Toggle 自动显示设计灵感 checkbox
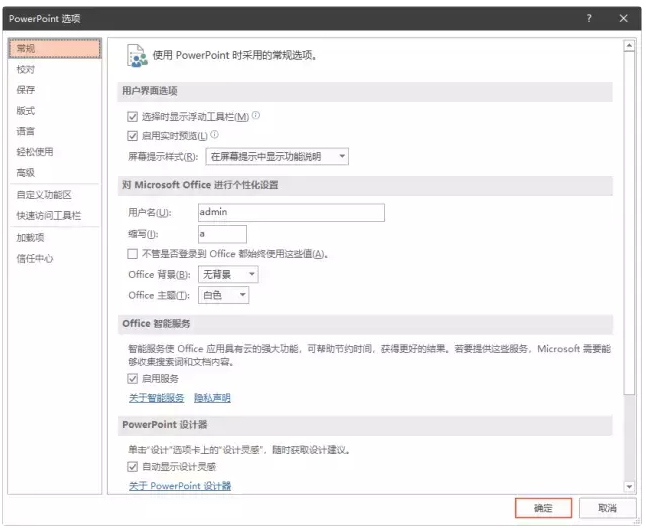 pos(132,467)
